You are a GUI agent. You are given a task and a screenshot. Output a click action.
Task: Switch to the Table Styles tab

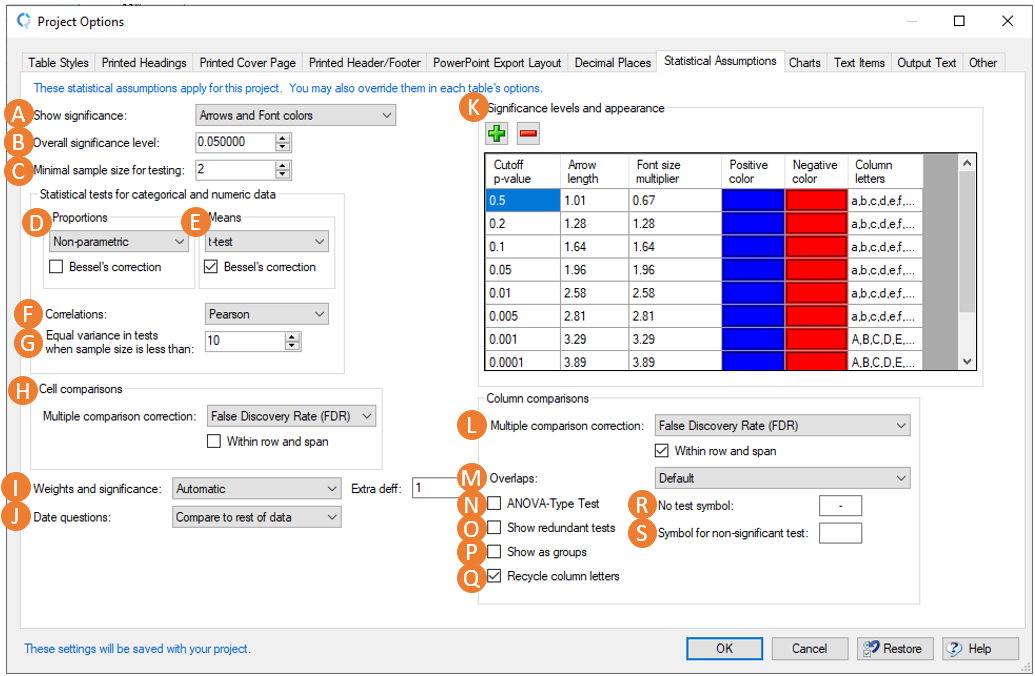[58, 63]
